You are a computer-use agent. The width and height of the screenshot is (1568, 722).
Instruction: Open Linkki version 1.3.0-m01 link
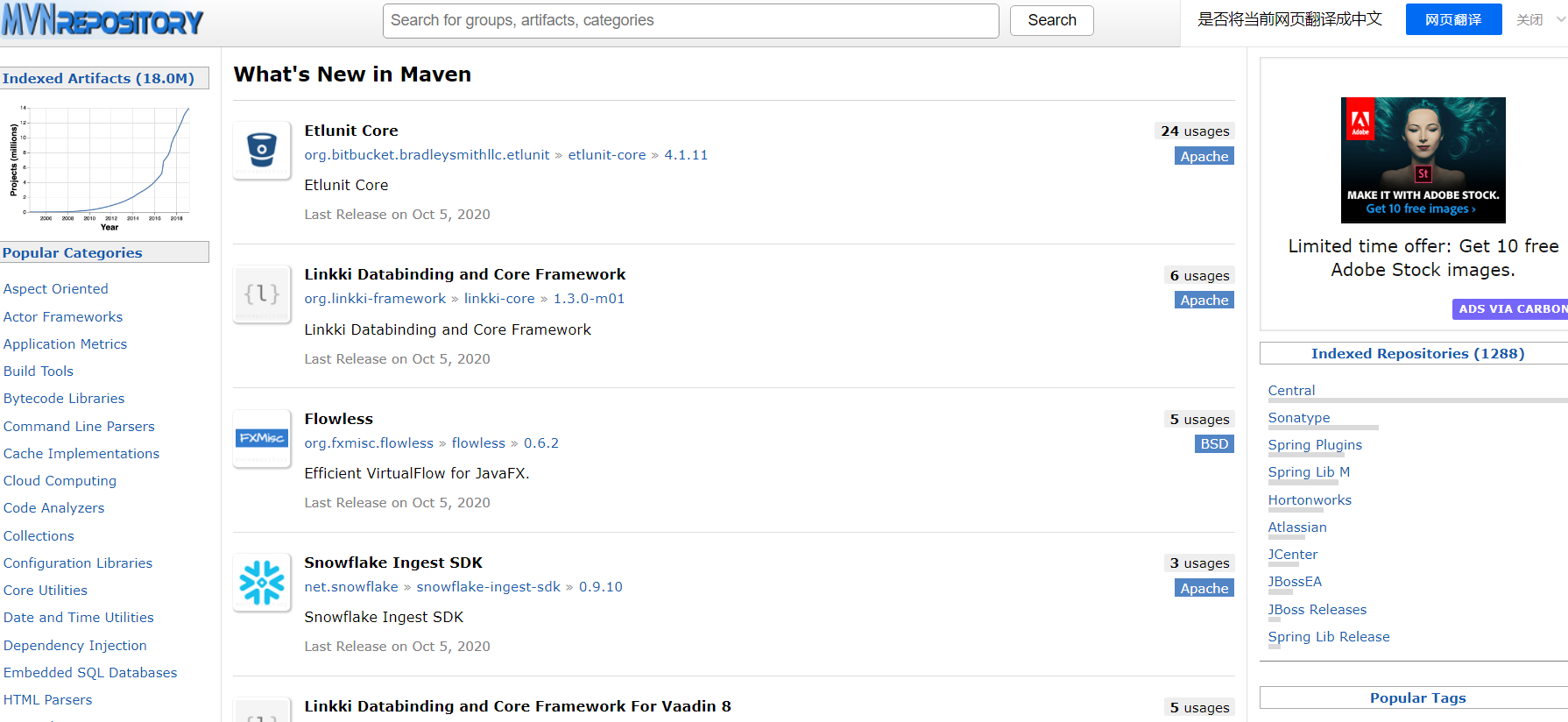tap(589, 299)
